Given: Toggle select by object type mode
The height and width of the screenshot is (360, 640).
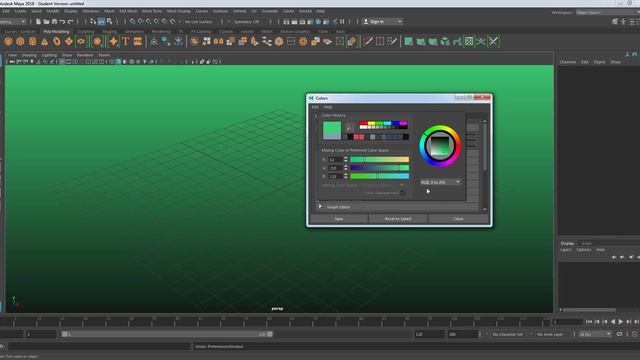Looking at the screenshot, I should tap(101, 21).
